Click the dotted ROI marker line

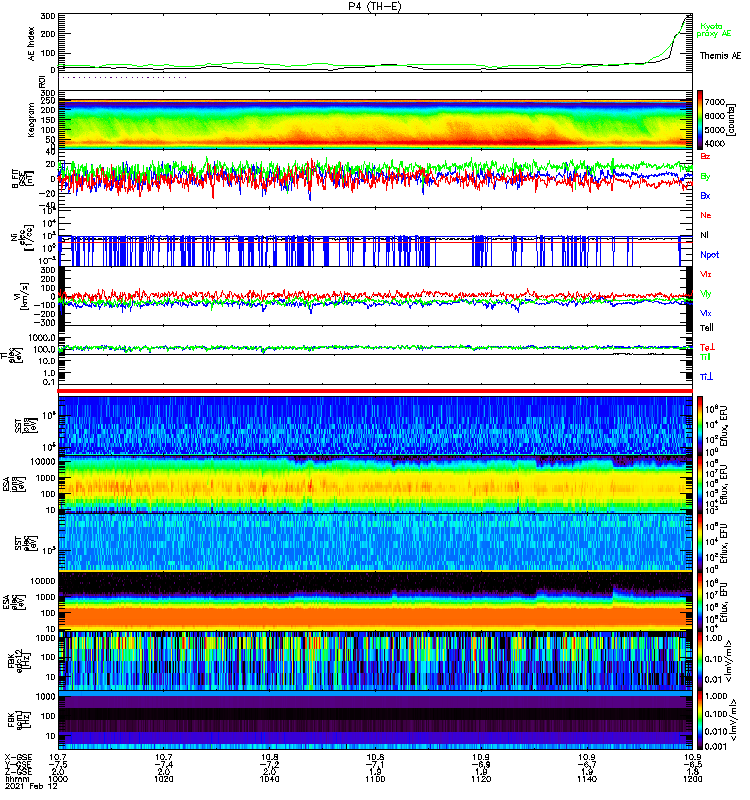click(123, 78)
